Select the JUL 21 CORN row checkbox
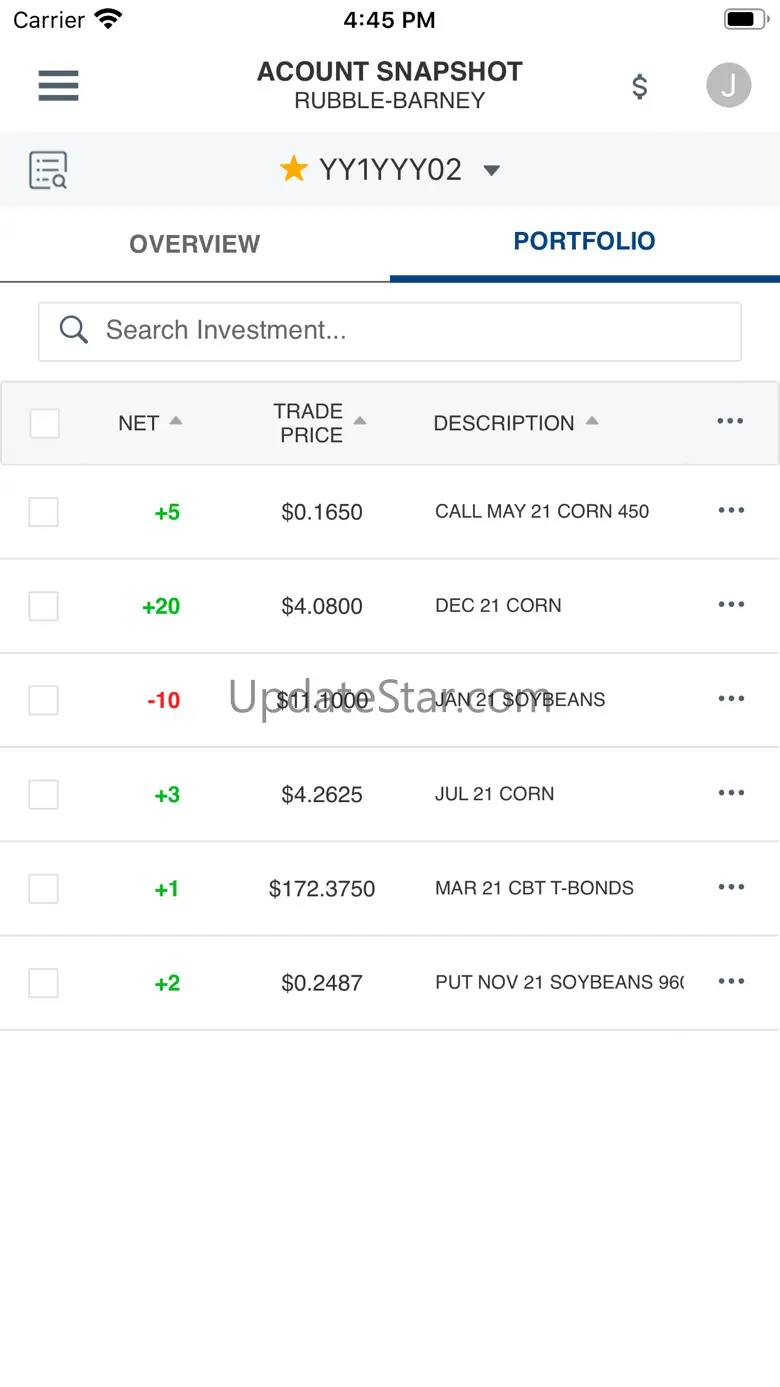Viewport: 780px width, 1387px height. [43, 794]
